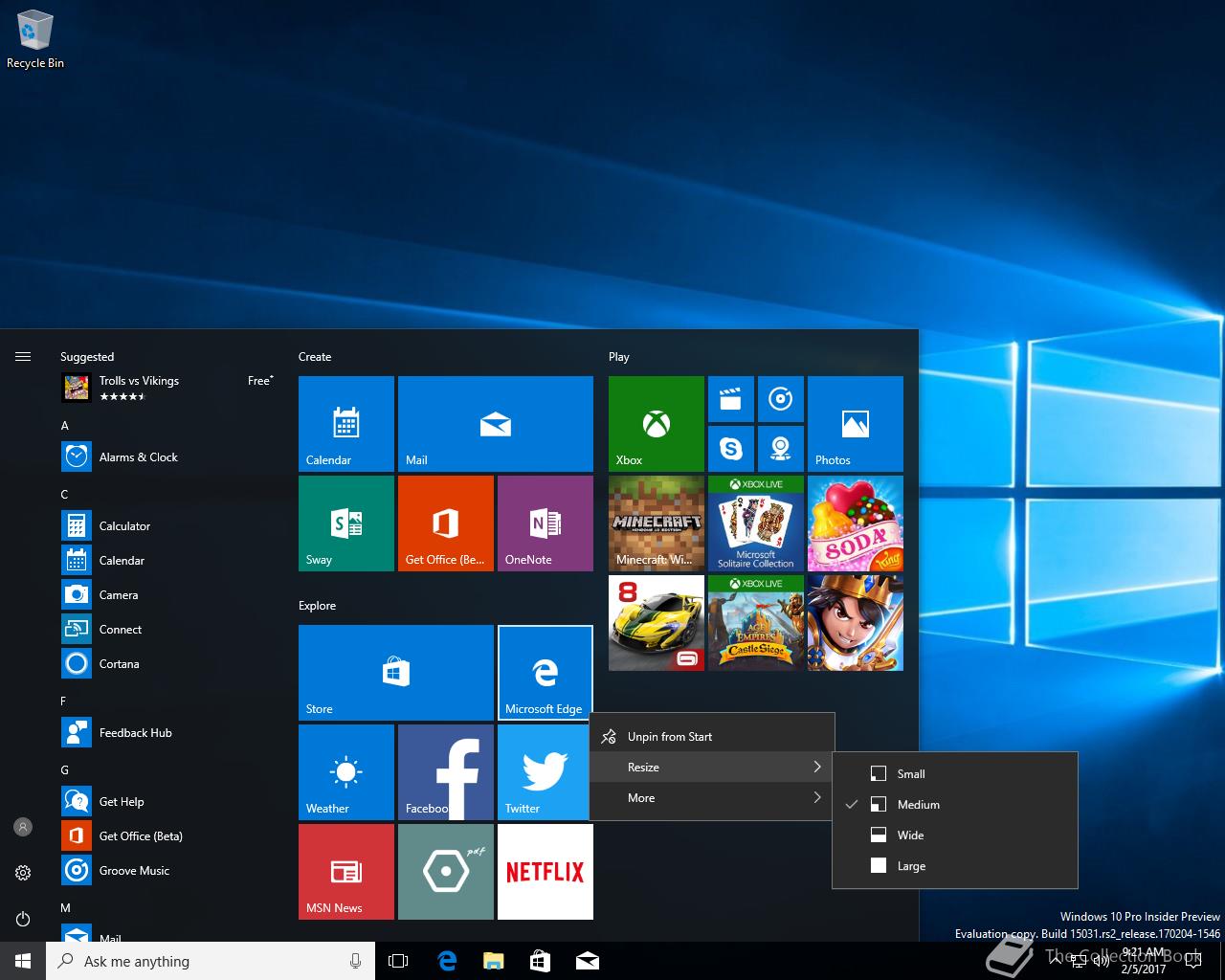Click the Cortana microphone icon
This screenshot has height=980, width=1225.
tap(356, 961)
